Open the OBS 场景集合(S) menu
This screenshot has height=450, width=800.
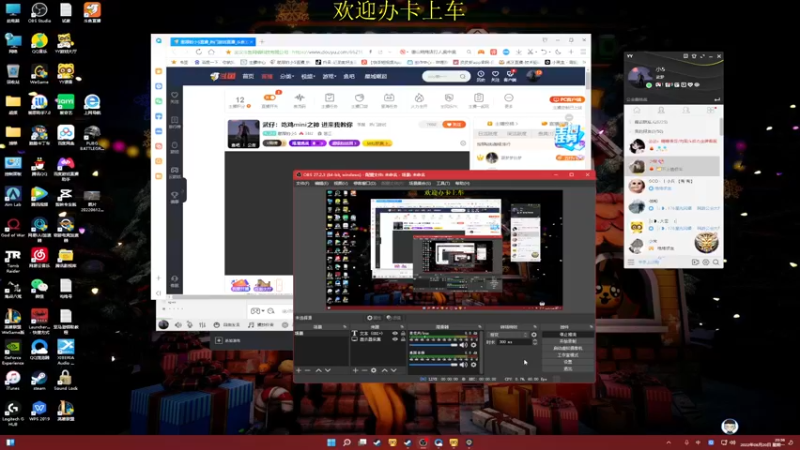(x=419, y=183)
